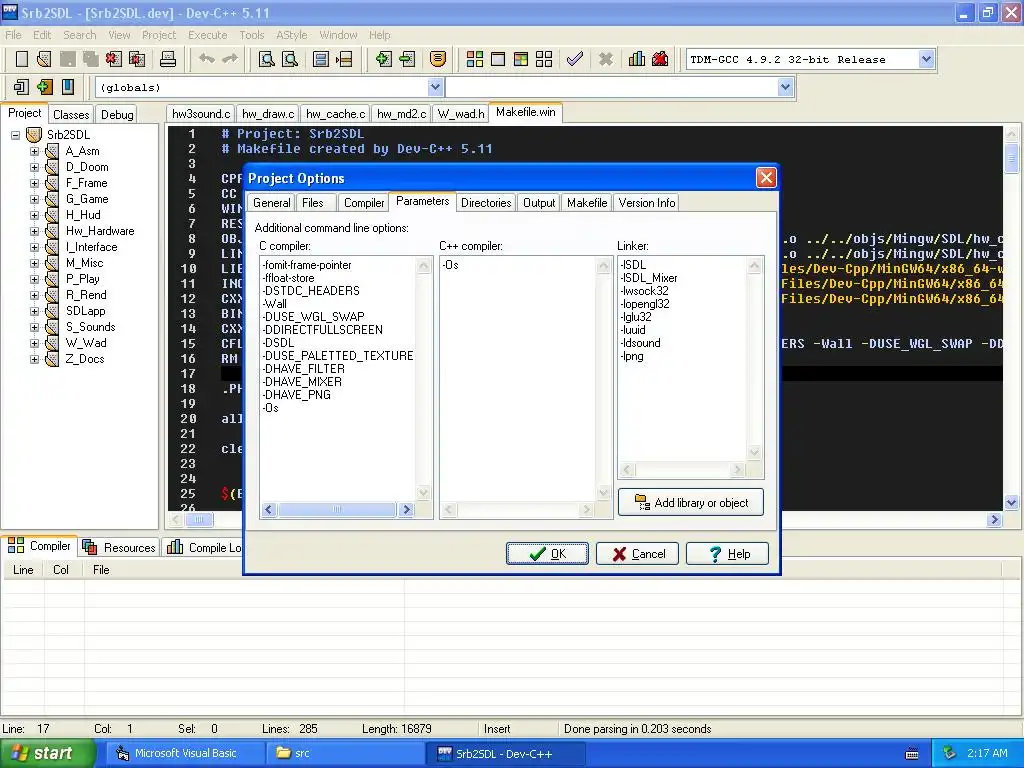
Task: Click the C compiler horizontal scrollbar thumb
Action: [x=337, y=509]
